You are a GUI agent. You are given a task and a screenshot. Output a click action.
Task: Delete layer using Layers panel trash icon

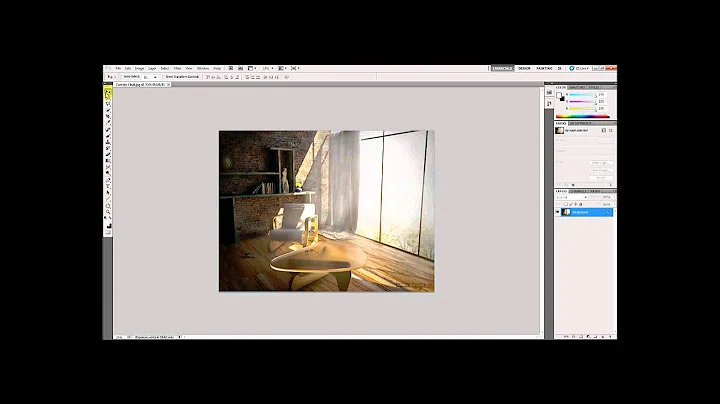[610, 337]
